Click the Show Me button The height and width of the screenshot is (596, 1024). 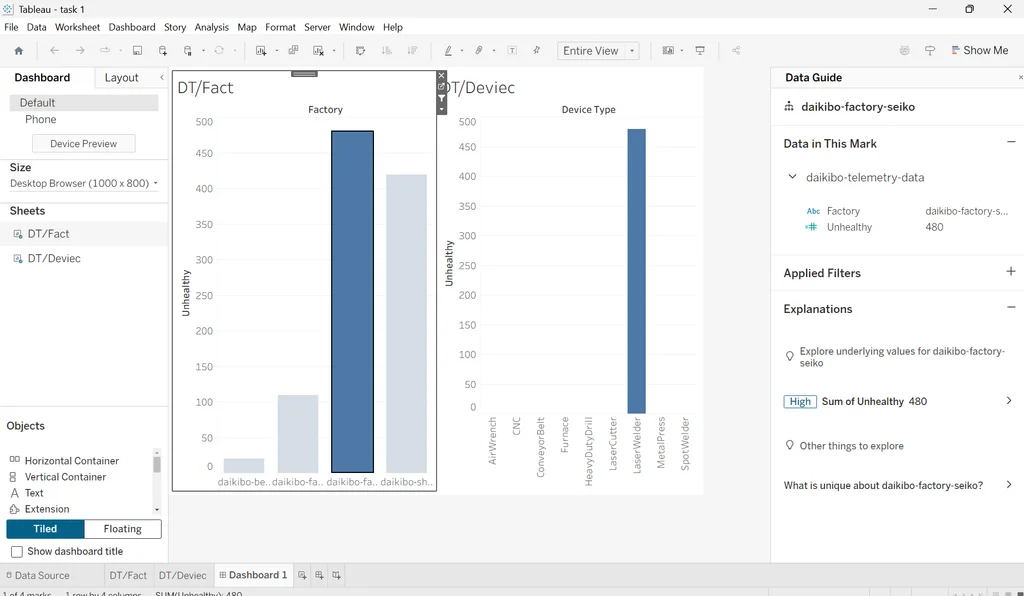pos(980,50)
